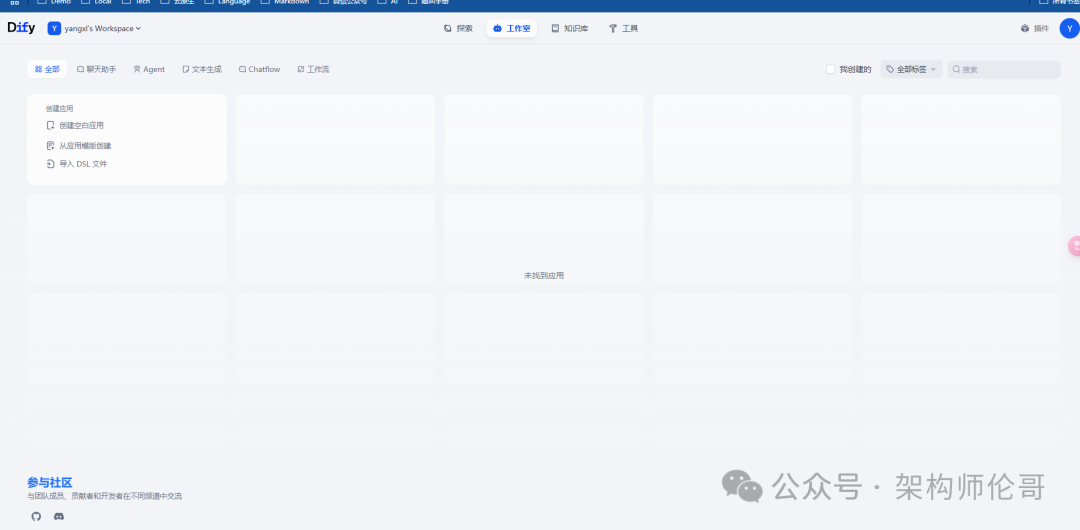This screenshot has height=530, width=1080.
Task: Click the 参与社区 heading
Action: (x=50, y=482)
